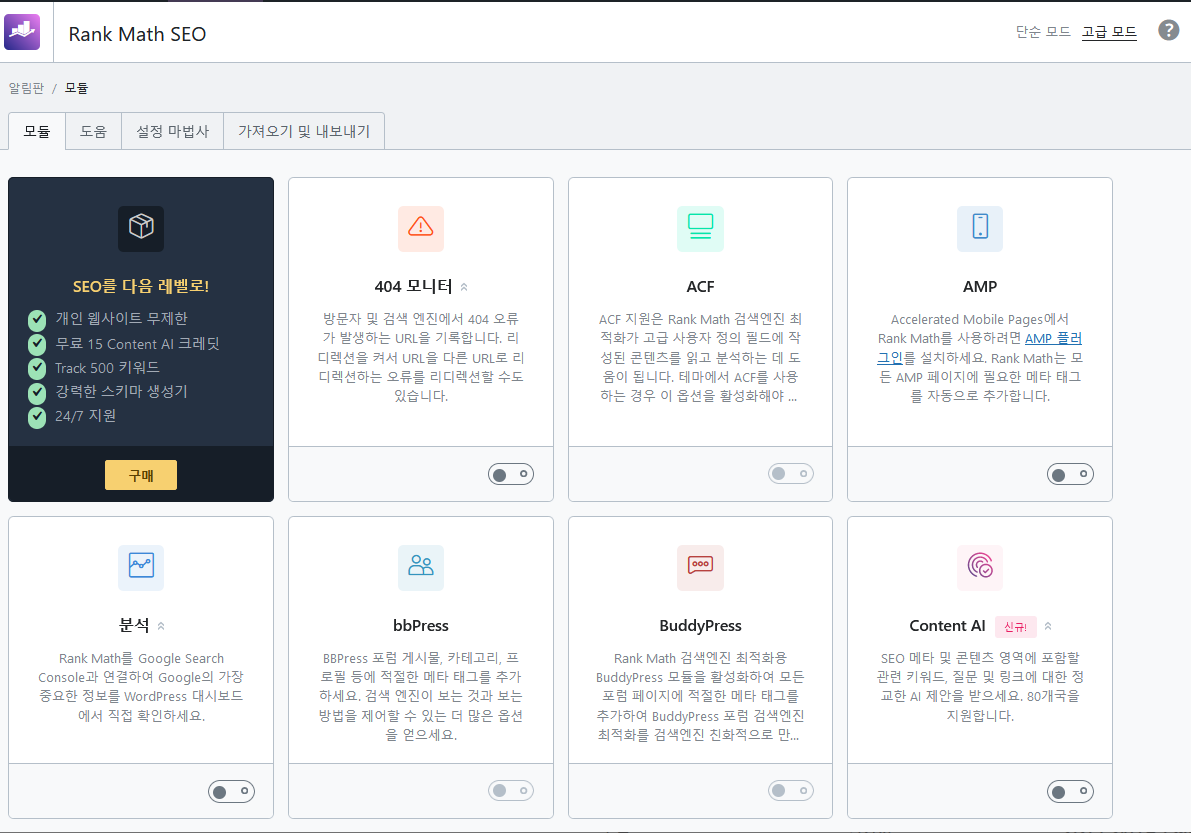Click the ACF module title
This screenshot has height=833, width=1191.
[700, 286]
